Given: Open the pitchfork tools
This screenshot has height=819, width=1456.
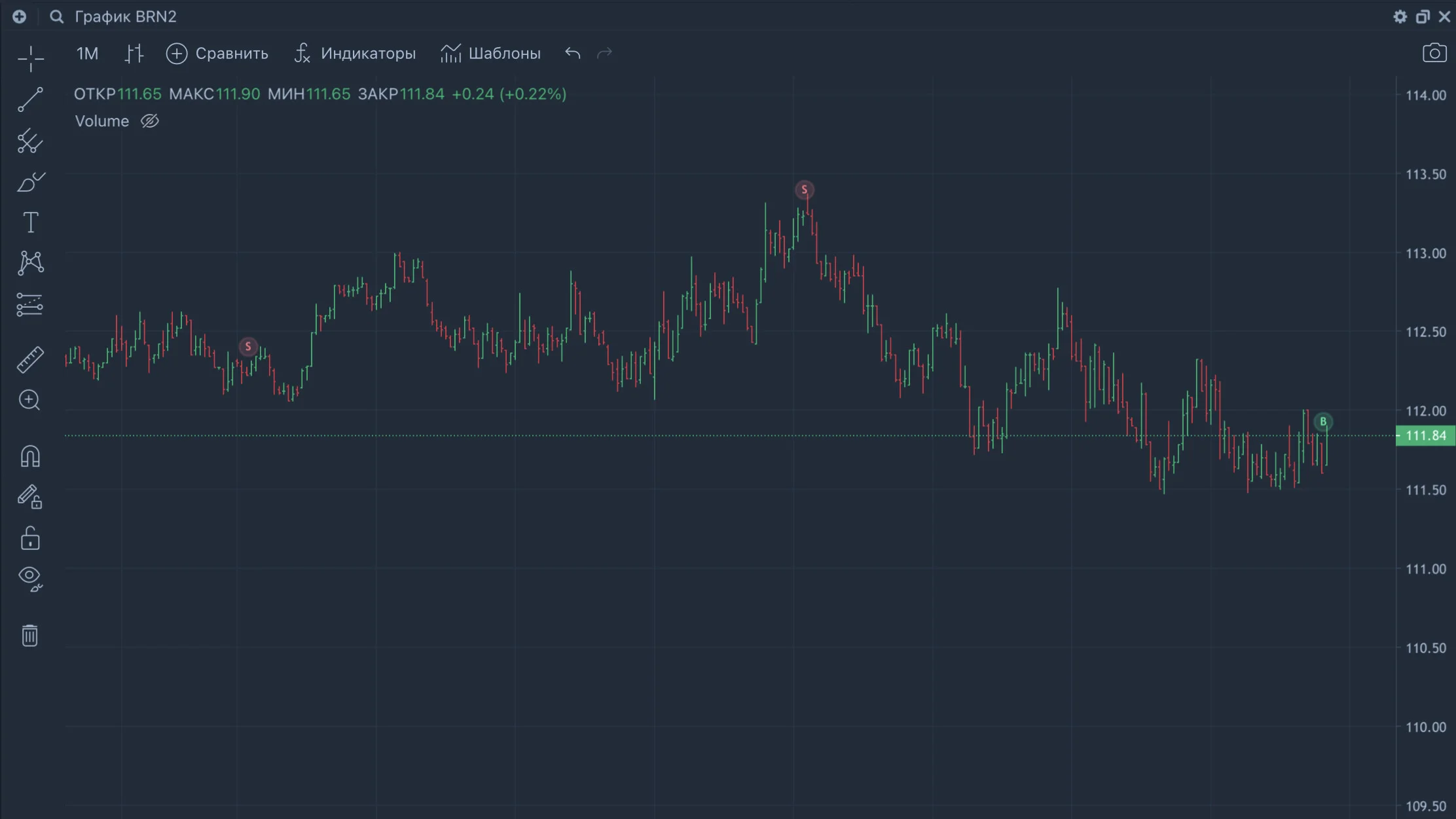Looking at the screenshot, I should pyautogui.click(x=30, y=141).
